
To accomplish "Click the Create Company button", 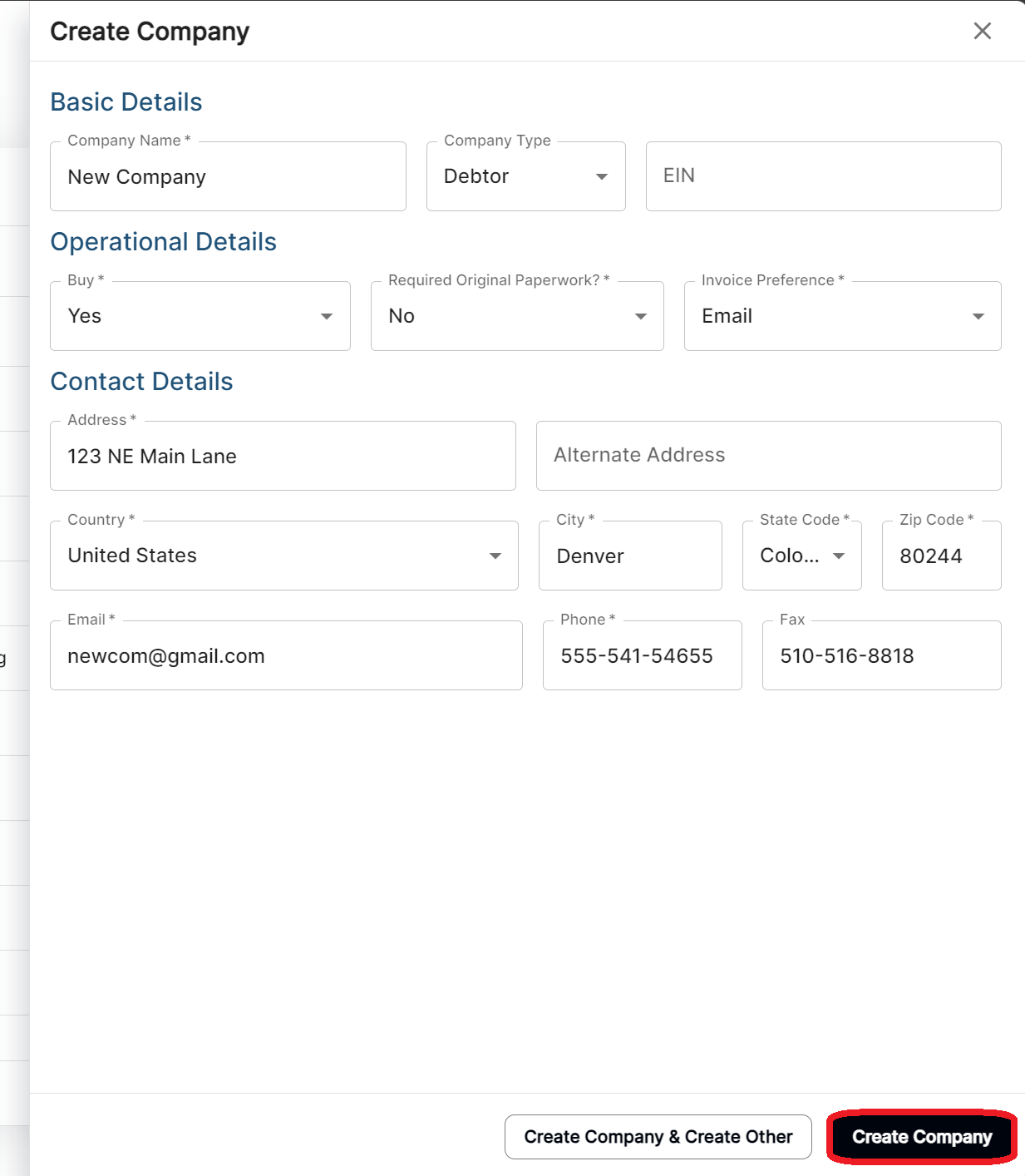I will 920,1137.
